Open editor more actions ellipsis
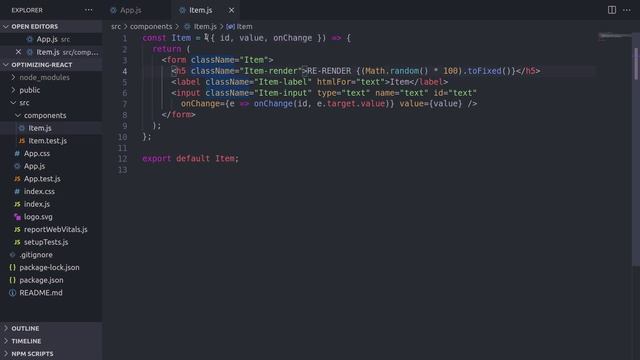 point(627,10)
